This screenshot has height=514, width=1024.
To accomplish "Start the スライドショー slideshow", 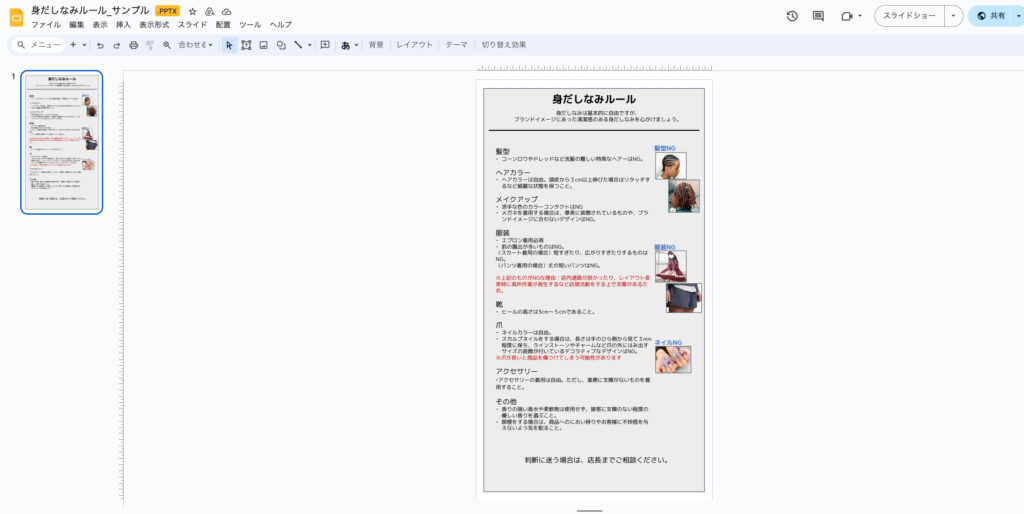I will (x=910, y=16).
